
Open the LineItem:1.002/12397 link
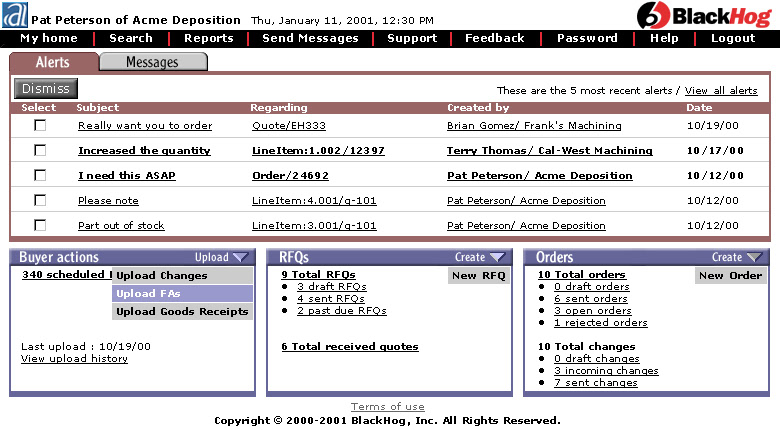click(x=318, y=151)
